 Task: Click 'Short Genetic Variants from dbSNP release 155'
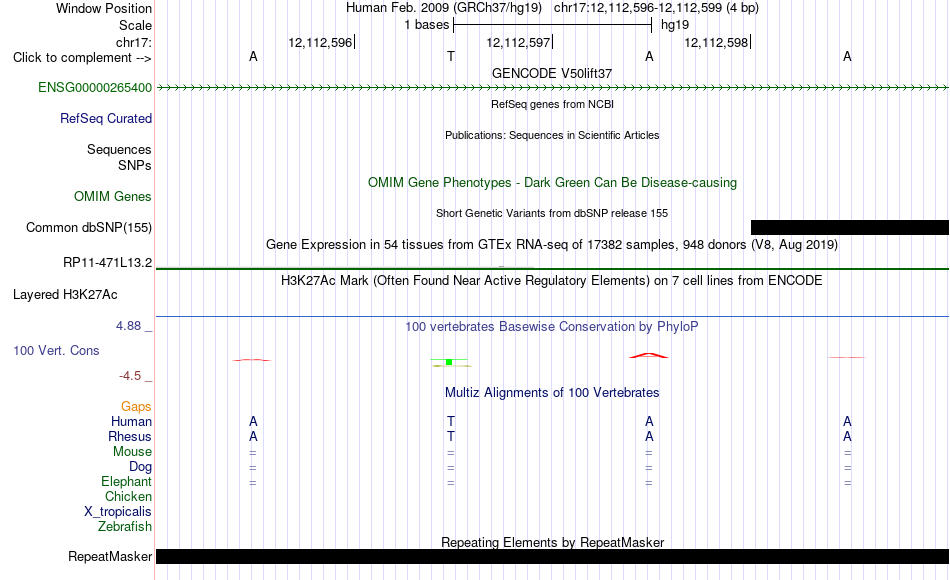552,213
